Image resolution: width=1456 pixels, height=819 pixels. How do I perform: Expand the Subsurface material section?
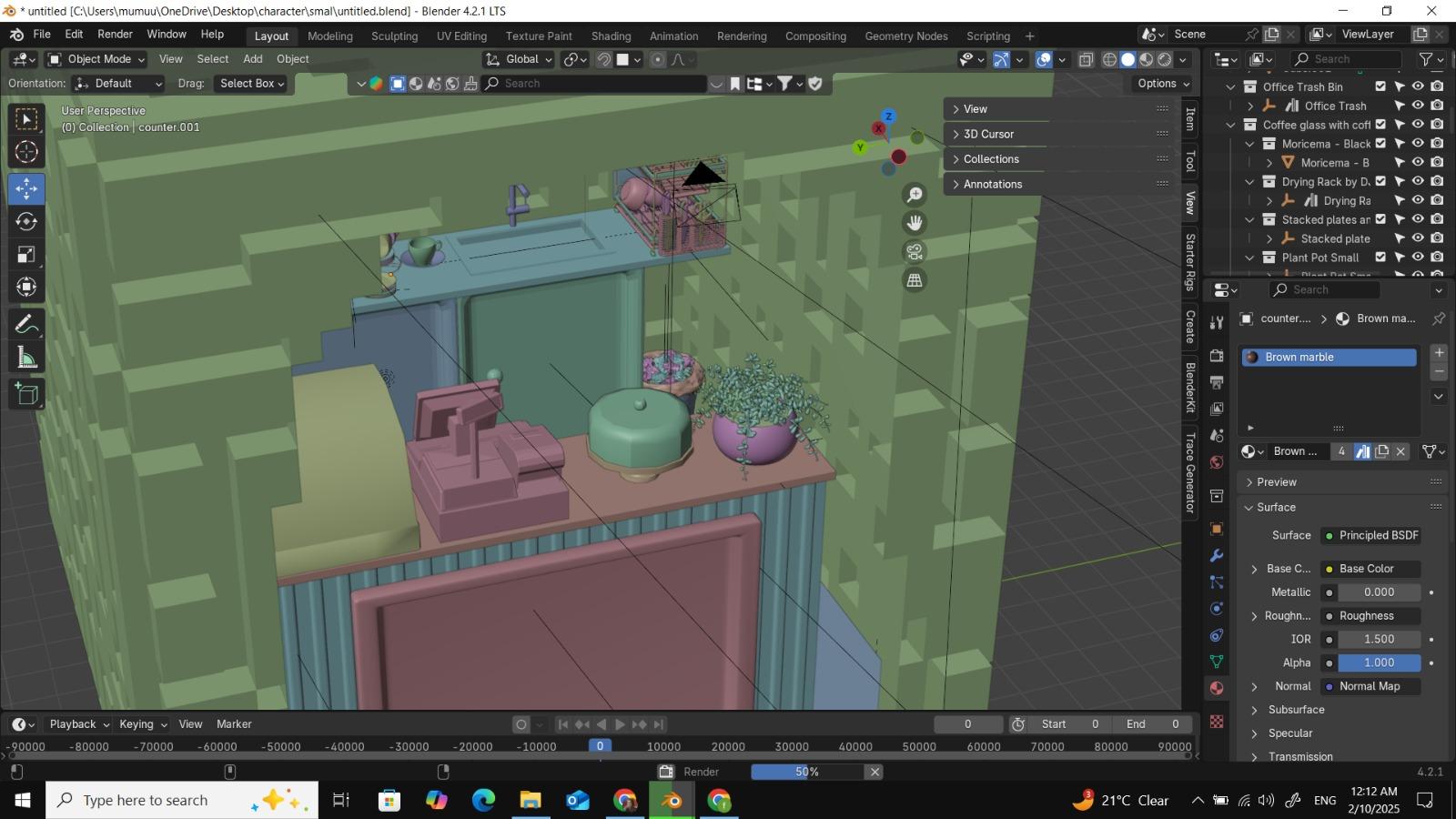coord(1297,710)
